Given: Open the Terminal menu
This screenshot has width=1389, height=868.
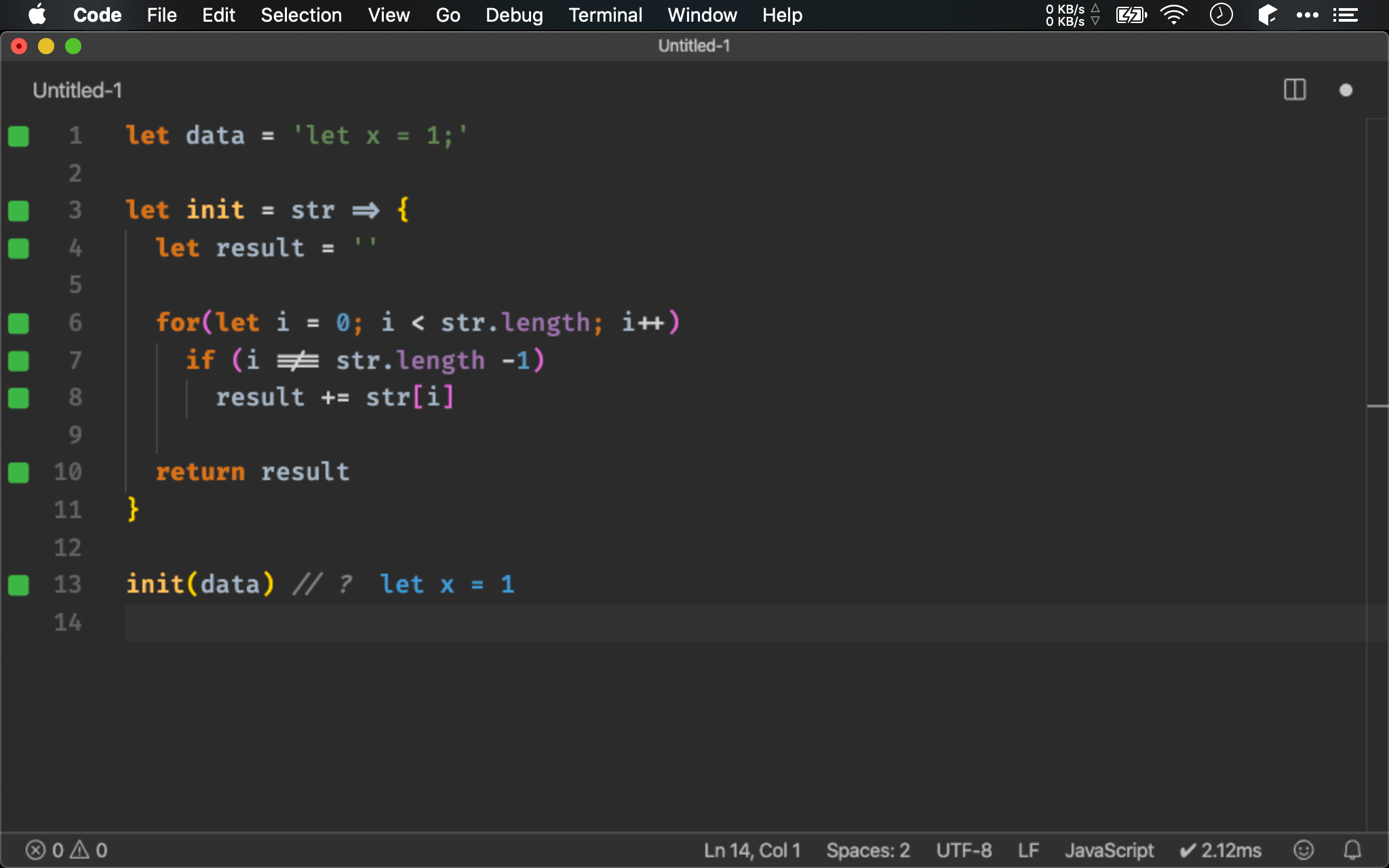Looking at the screenshot, I should click(605, 15).
